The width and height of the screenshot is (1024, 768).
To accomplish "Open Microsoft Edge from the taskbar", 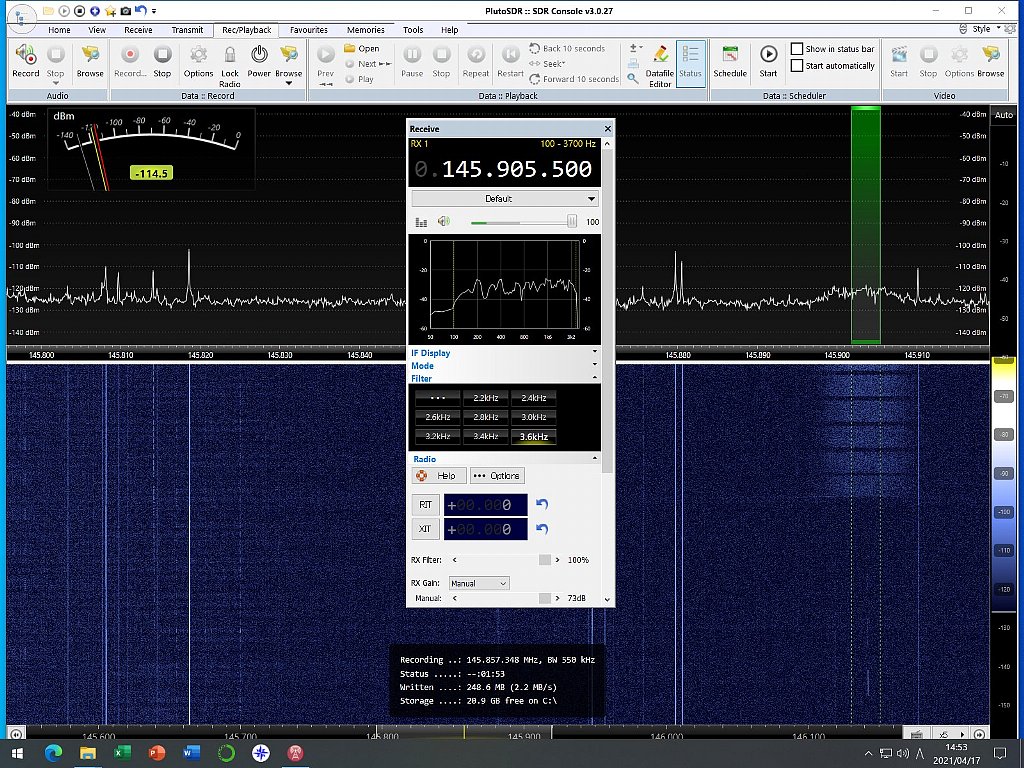I will 54,753.
